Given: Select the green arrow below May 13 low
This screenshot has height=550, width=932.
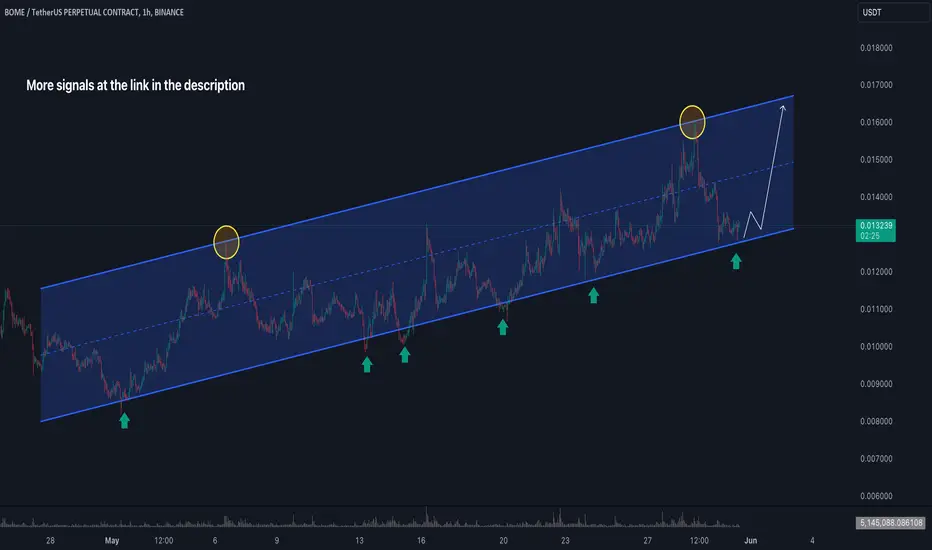Looking at the screenshot, I should [x=367, y=364].
